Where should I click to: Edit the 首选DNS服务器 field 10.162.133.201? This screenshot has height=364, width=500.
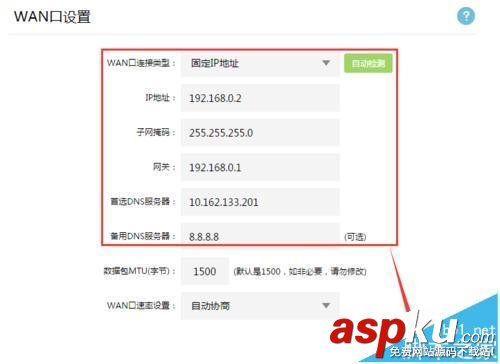click(x=260, y=202)
